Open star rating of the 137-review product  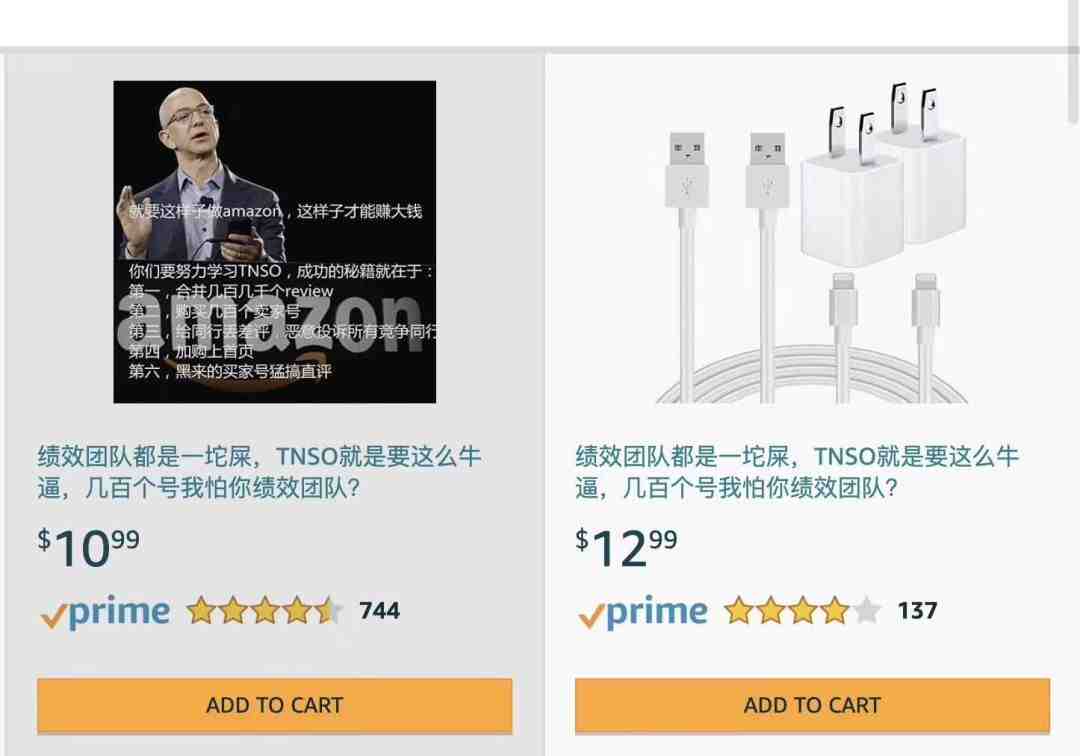click(x=802, y=610)
